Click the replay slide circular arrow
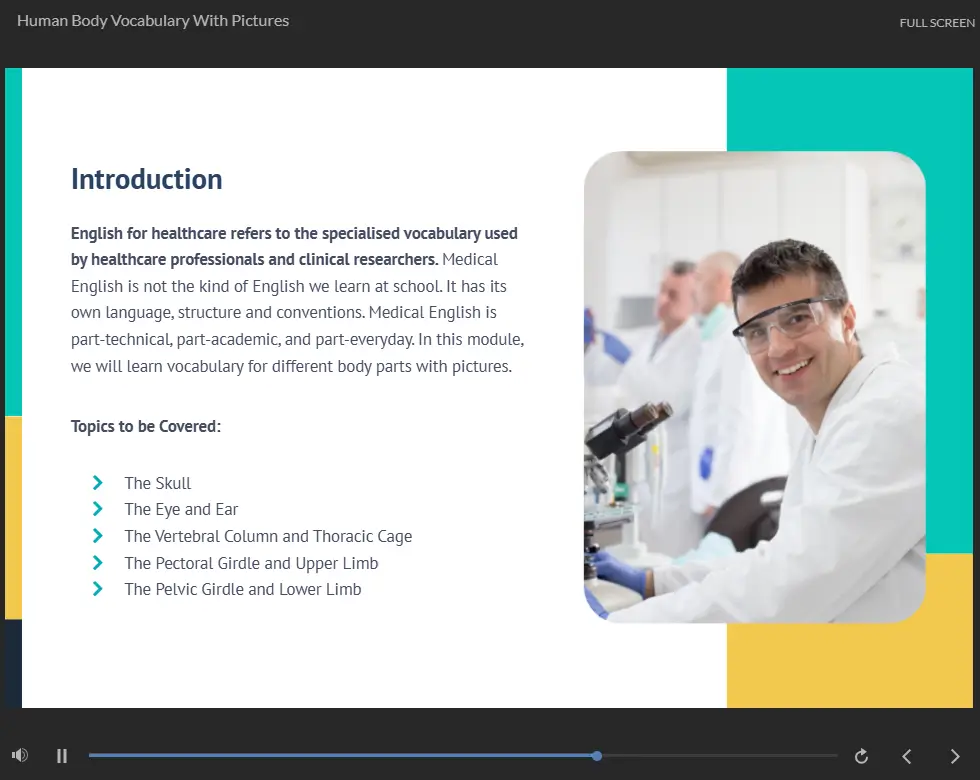 tap(861, 756)
